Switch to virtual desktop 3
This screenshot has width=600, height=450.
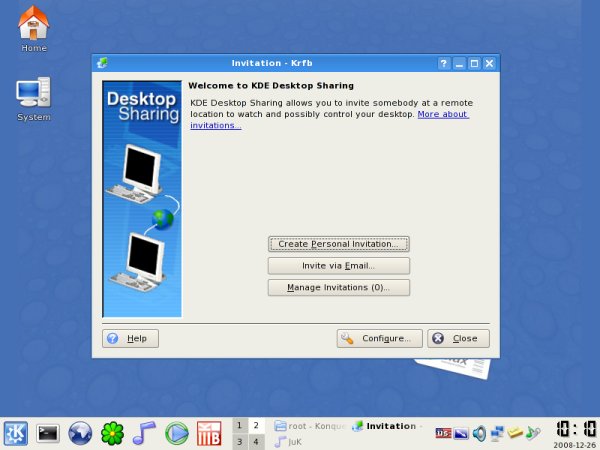(x=240, y=442)
